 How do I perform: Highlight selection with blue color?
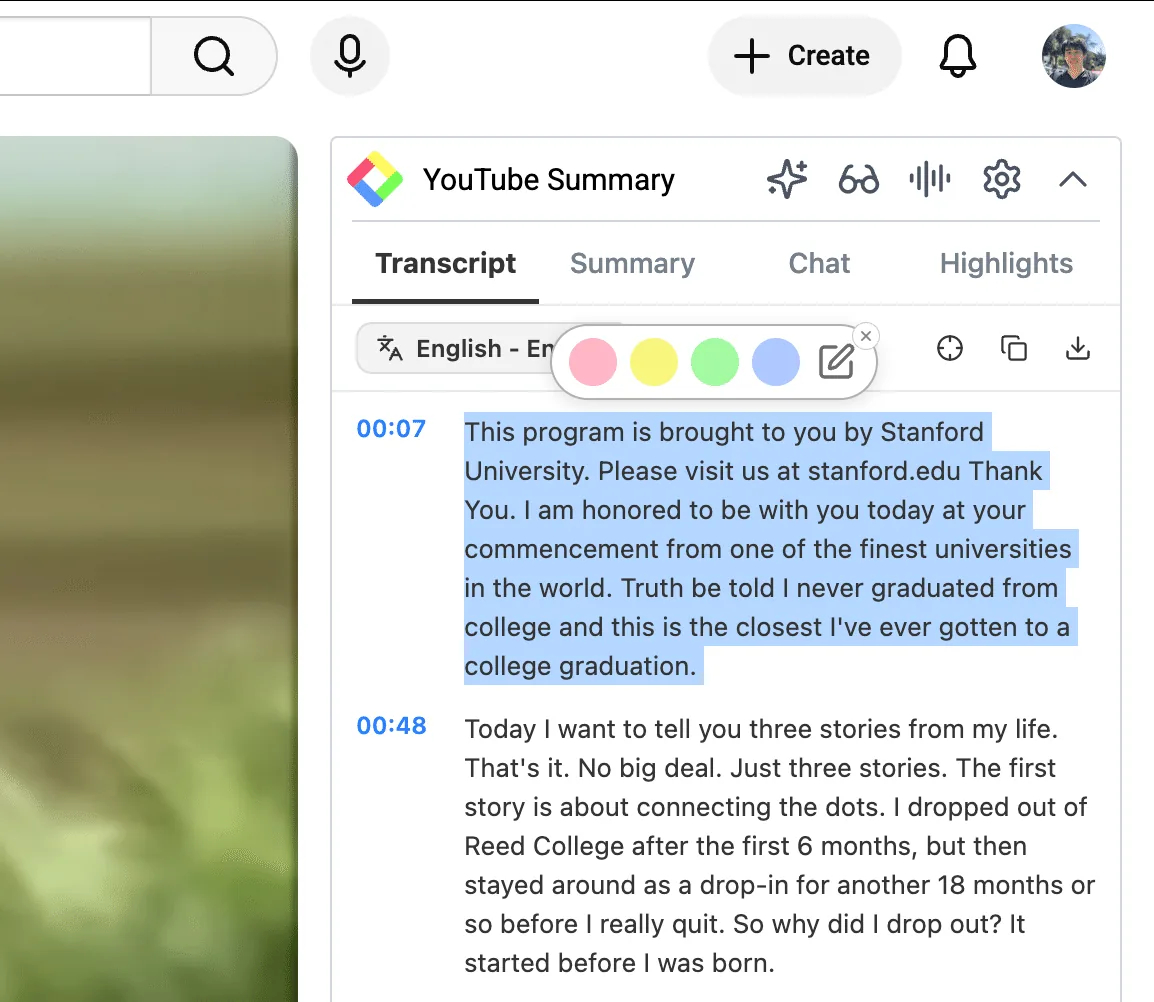pyautogui.click(x=776, y=362)
